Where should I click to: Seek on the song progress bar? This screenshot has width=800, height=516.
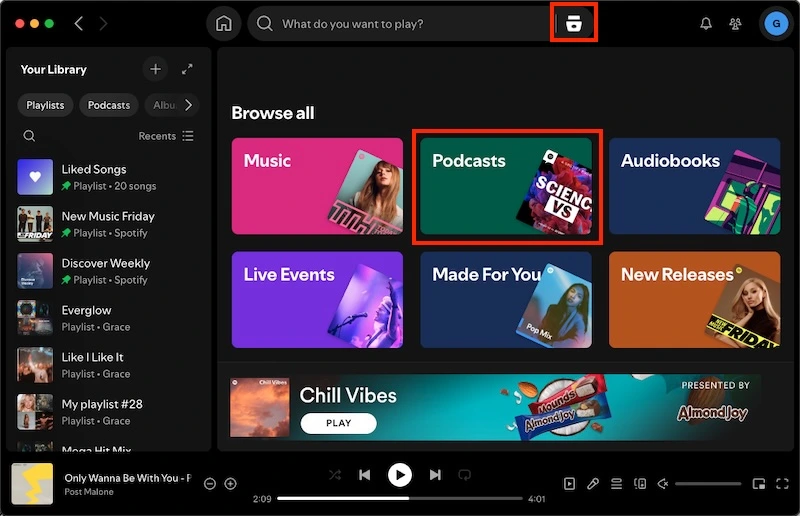[400, 498]
